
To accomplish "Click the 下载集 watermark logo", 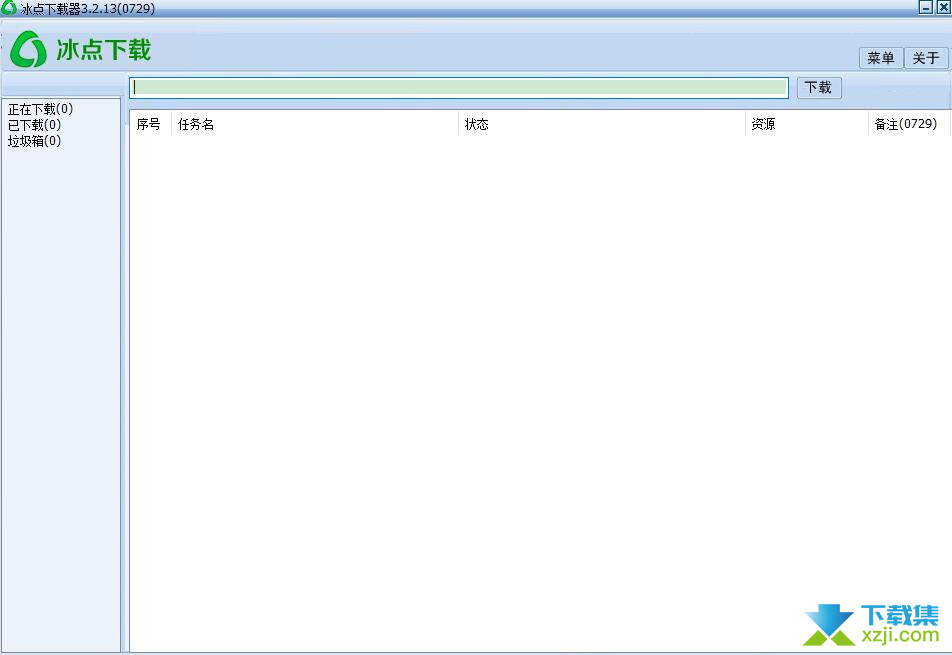I will tap(872, 624).
